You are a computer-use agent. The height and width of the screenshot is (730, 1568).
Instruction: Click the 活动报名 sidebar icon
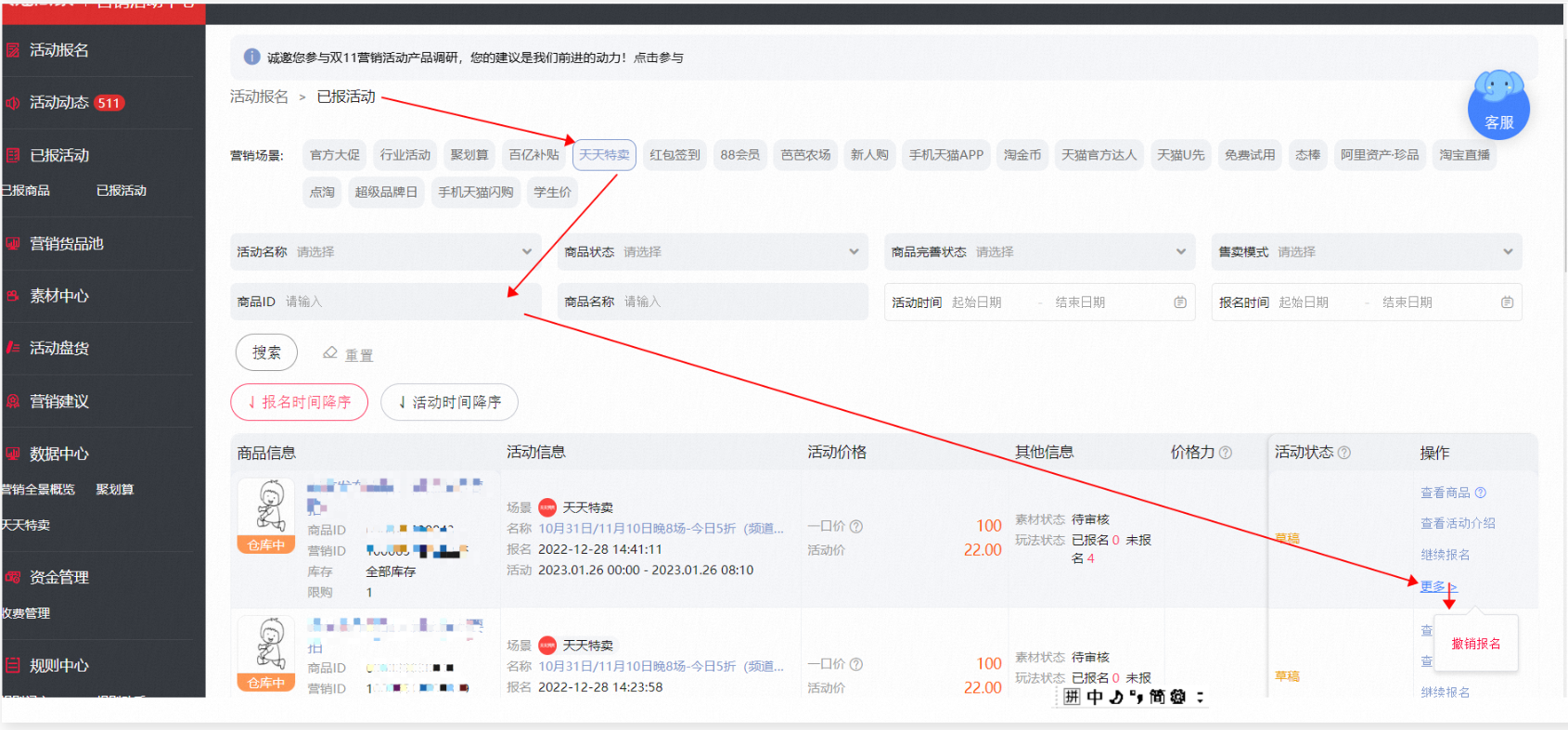pyautogui.click(x=13, y=50)
